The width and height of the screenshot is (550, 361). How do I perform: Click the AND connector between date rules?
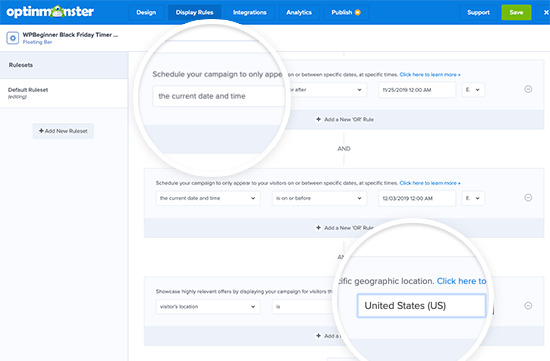pos(344,148)
